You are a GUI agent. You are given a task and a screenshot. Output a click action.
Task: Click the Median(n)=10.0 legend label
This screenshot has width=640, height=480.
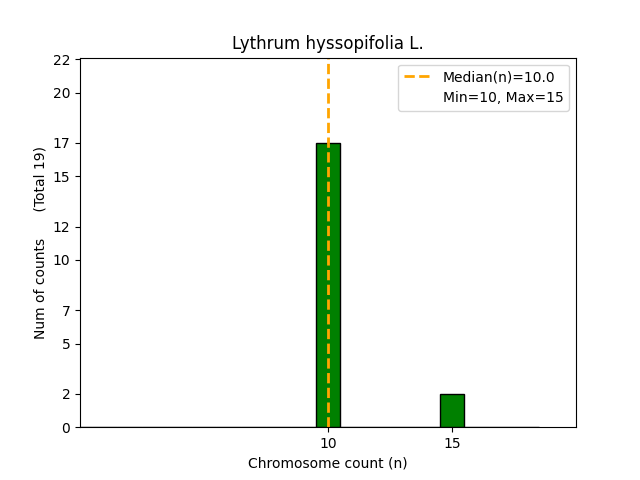[498, 77]
